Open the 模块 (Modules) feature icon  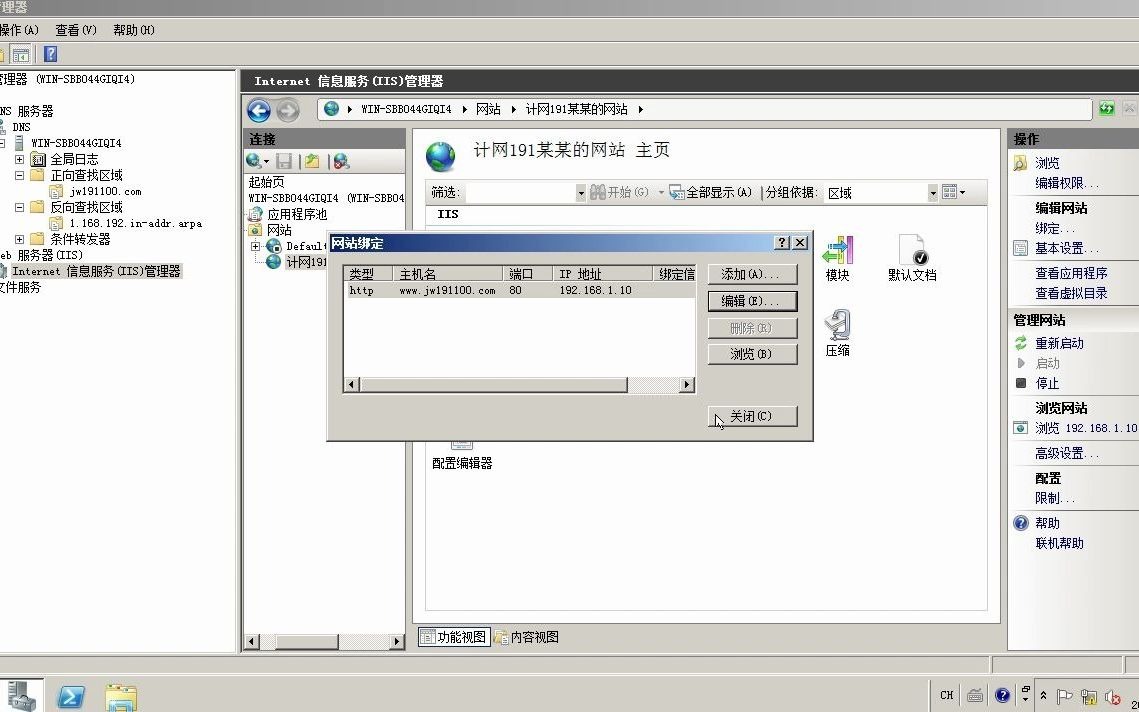tap(838, 259)
